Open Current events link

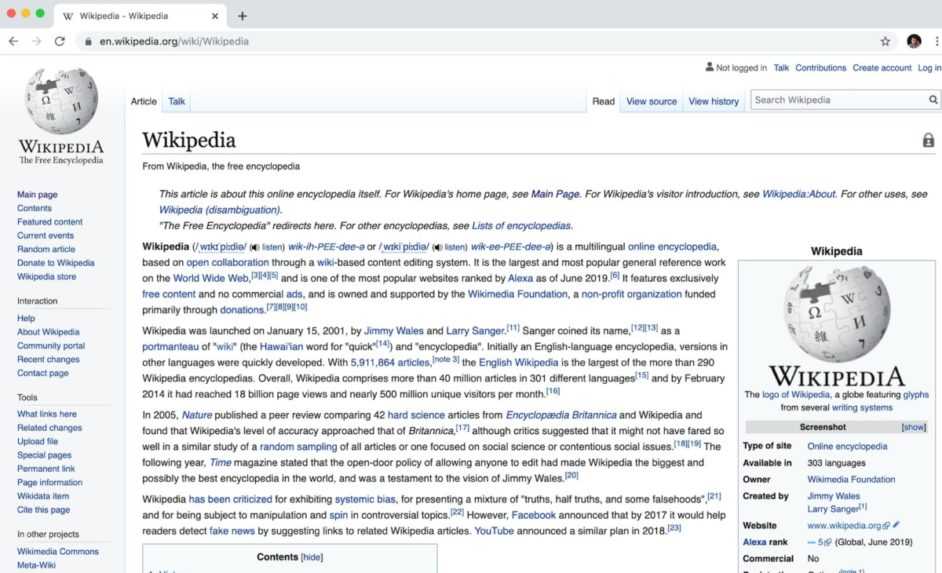point(45,235)
